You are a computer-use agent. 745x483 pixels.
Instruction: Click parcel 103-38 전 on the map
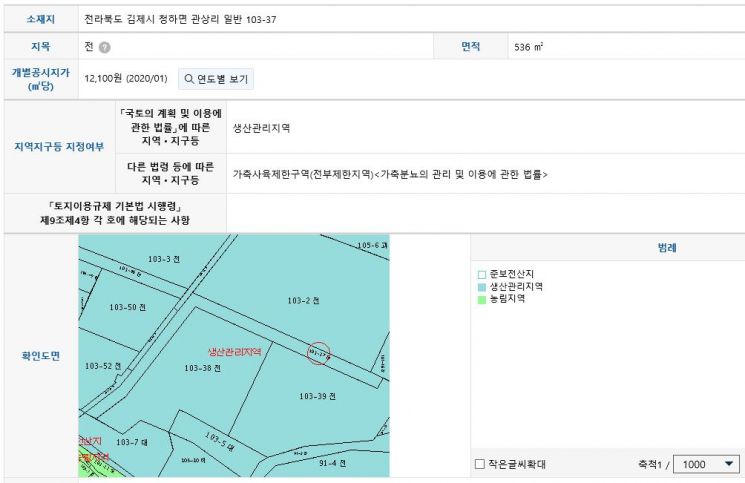(x=202, y=368)
